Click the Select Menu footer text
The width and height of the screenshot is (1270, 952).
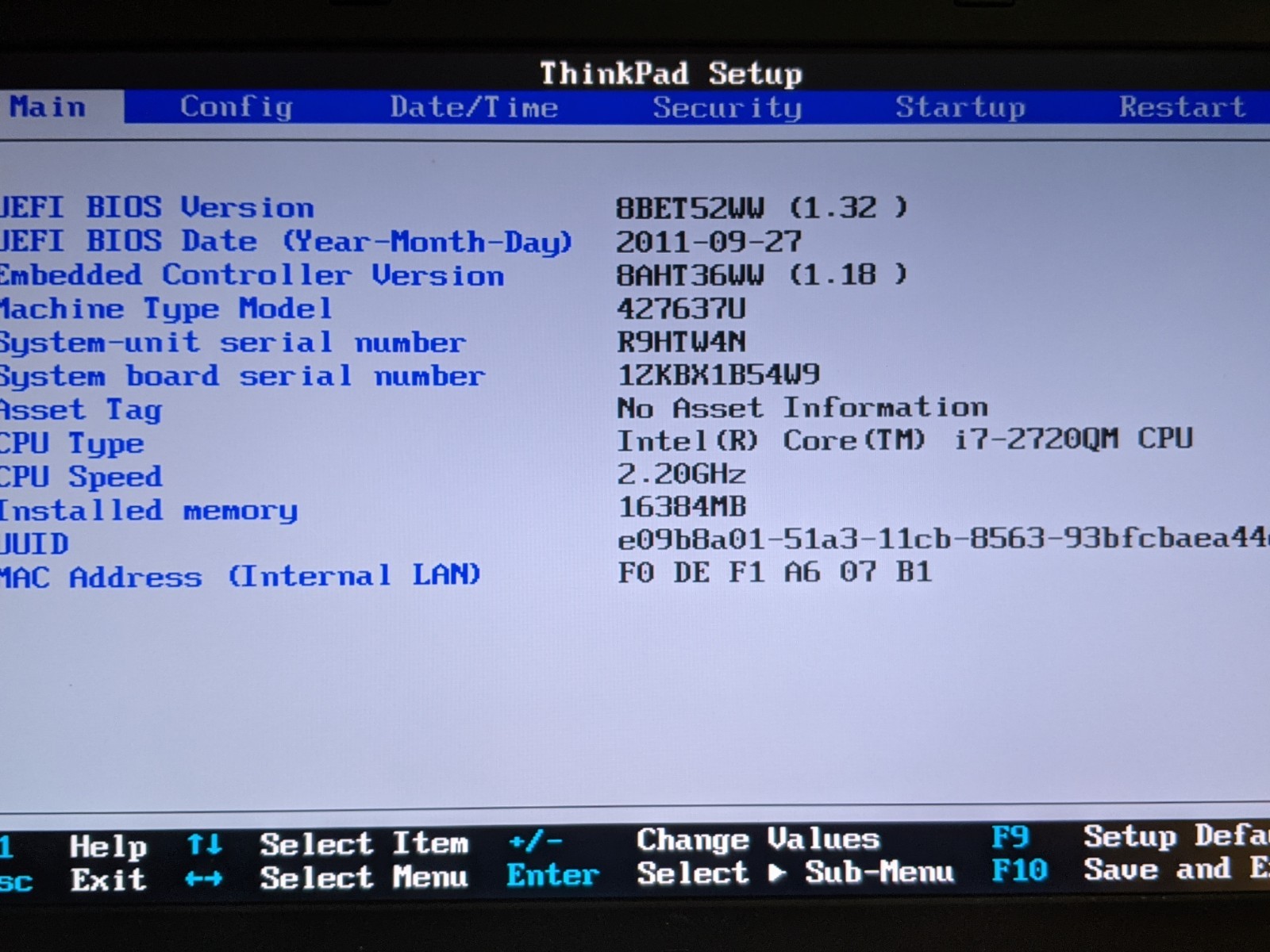click(x=364, y=877)
